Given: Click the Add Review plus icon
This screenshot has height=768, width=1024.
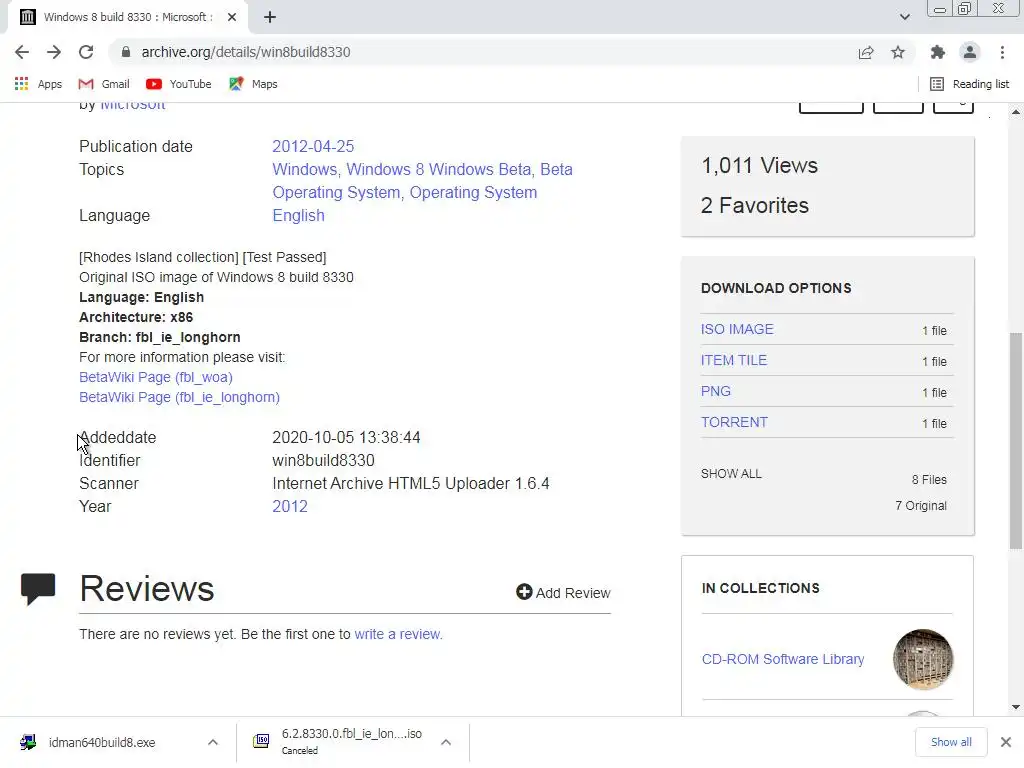Looking at the screenshot, I should (524, 592).
